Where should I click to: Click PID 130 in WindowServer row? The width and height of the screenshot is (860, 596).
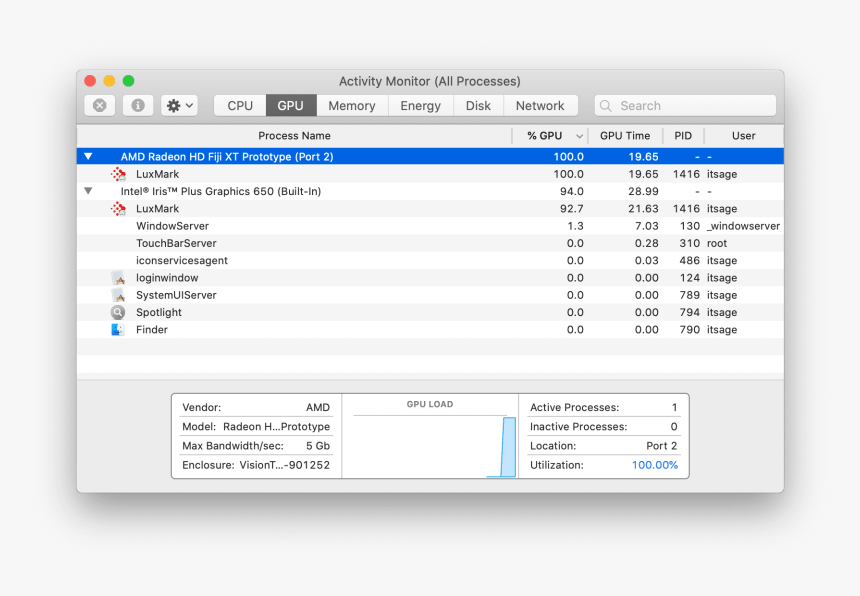690,226
